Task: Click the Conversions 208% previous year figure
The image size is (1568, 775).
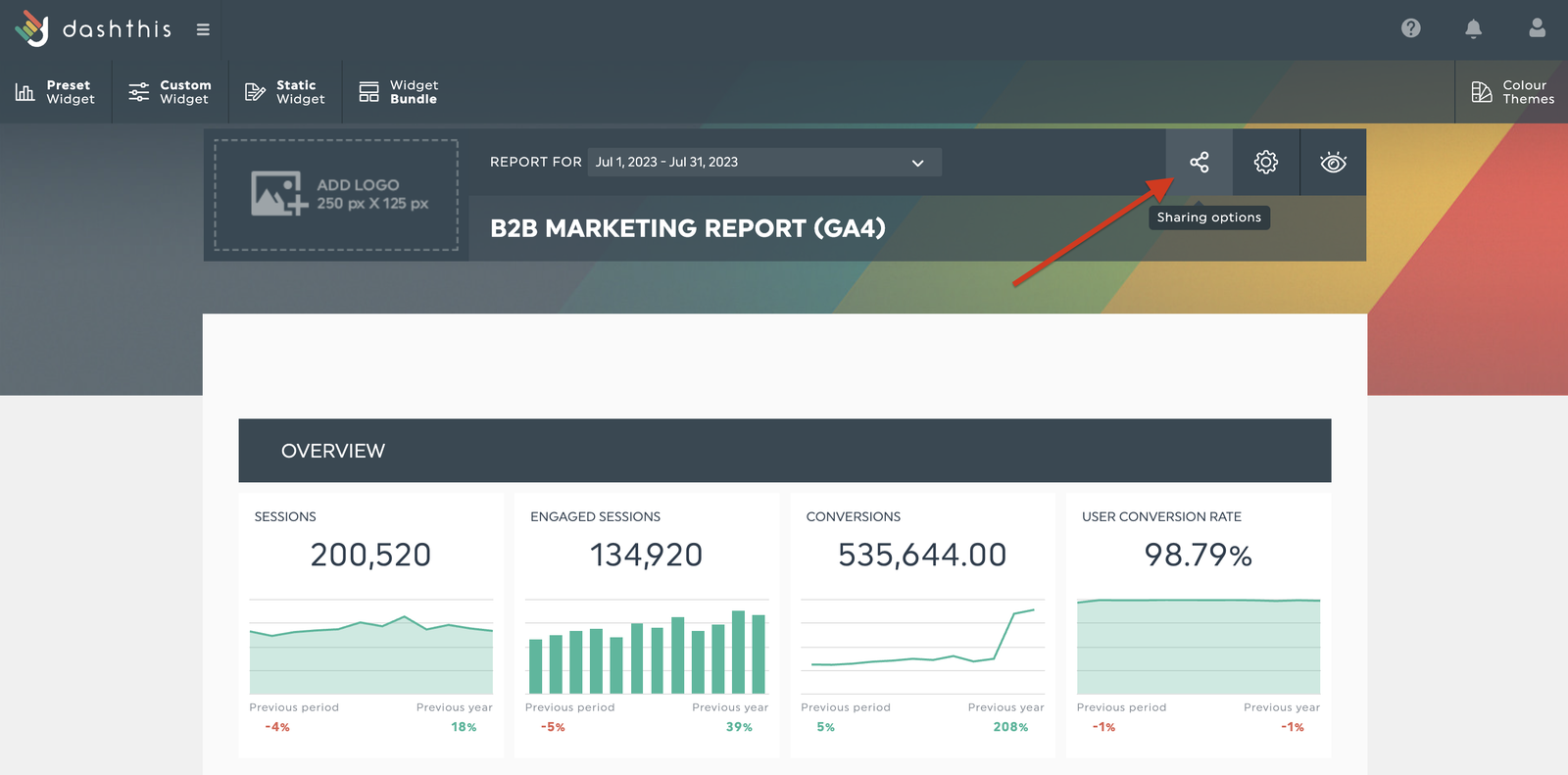Action: [x=1010, y=727]
